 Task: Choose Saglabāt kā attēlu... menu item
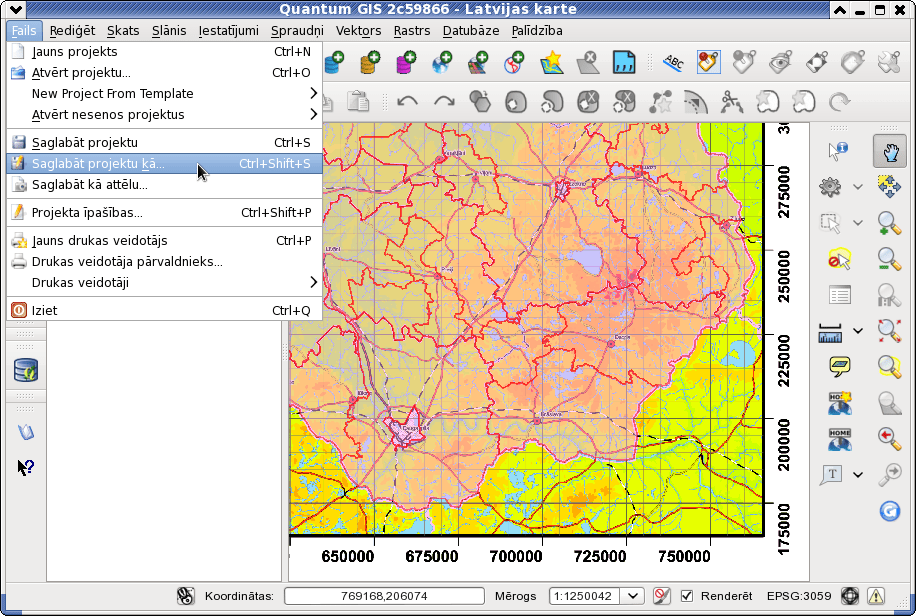pos(164,184)
